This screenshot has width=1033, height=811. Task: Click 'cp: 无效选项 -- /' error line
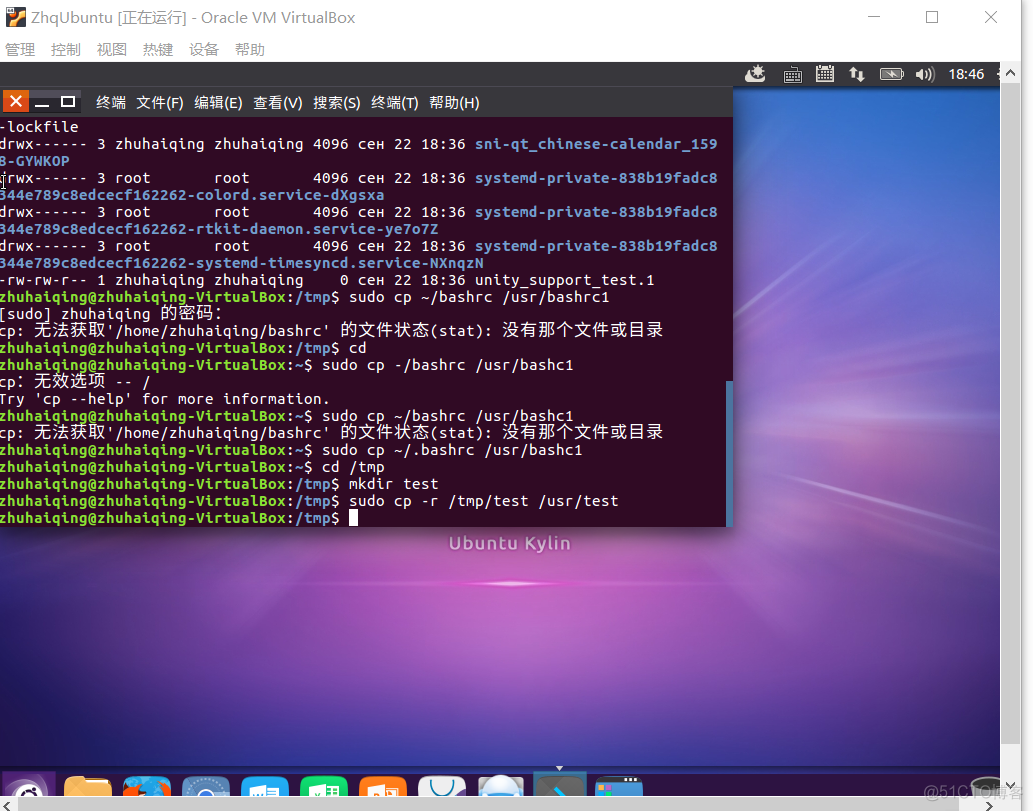click(75, 381)
